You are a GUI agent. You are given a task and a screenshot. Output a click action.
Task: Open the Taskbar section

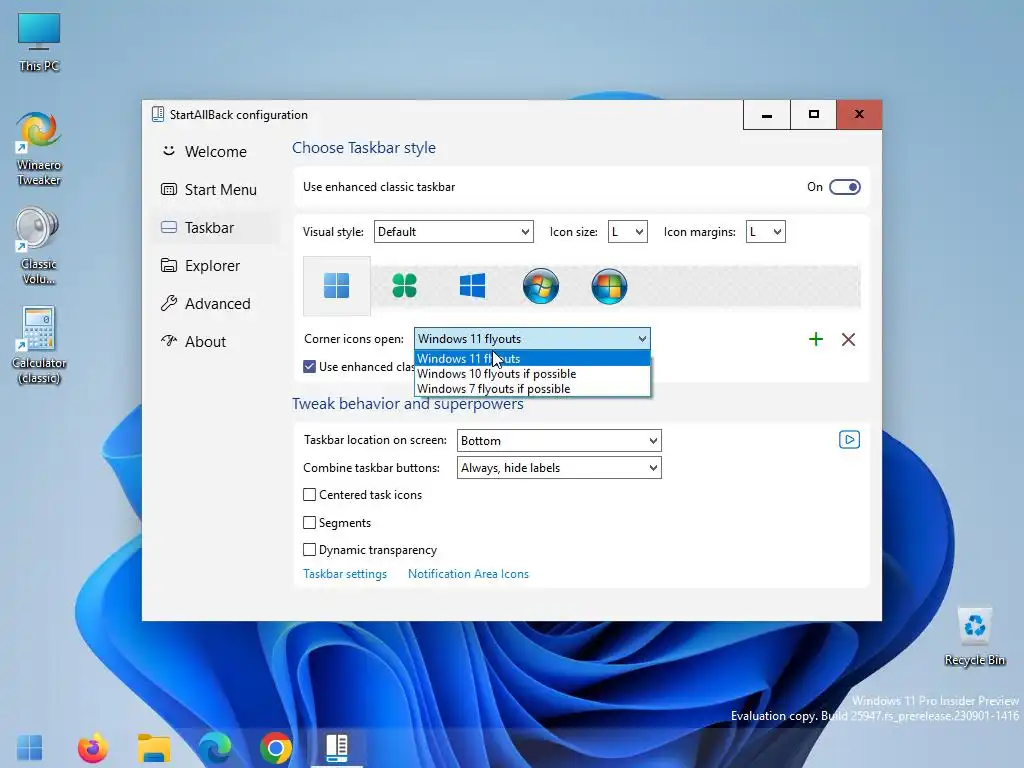(216, 228)
